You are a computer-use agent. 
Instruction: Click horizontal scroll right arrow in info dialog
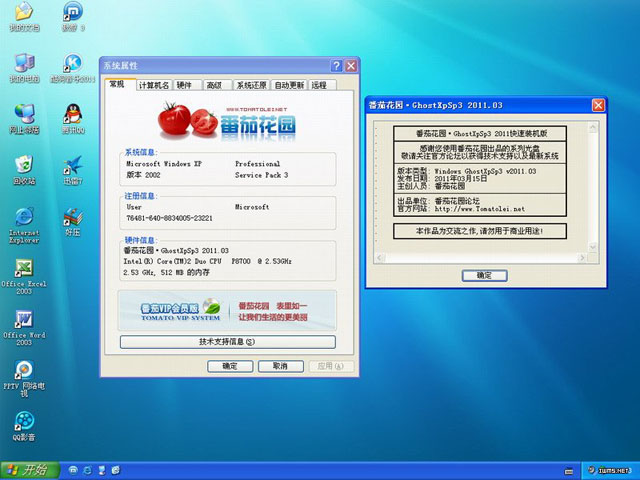[582, 258]
